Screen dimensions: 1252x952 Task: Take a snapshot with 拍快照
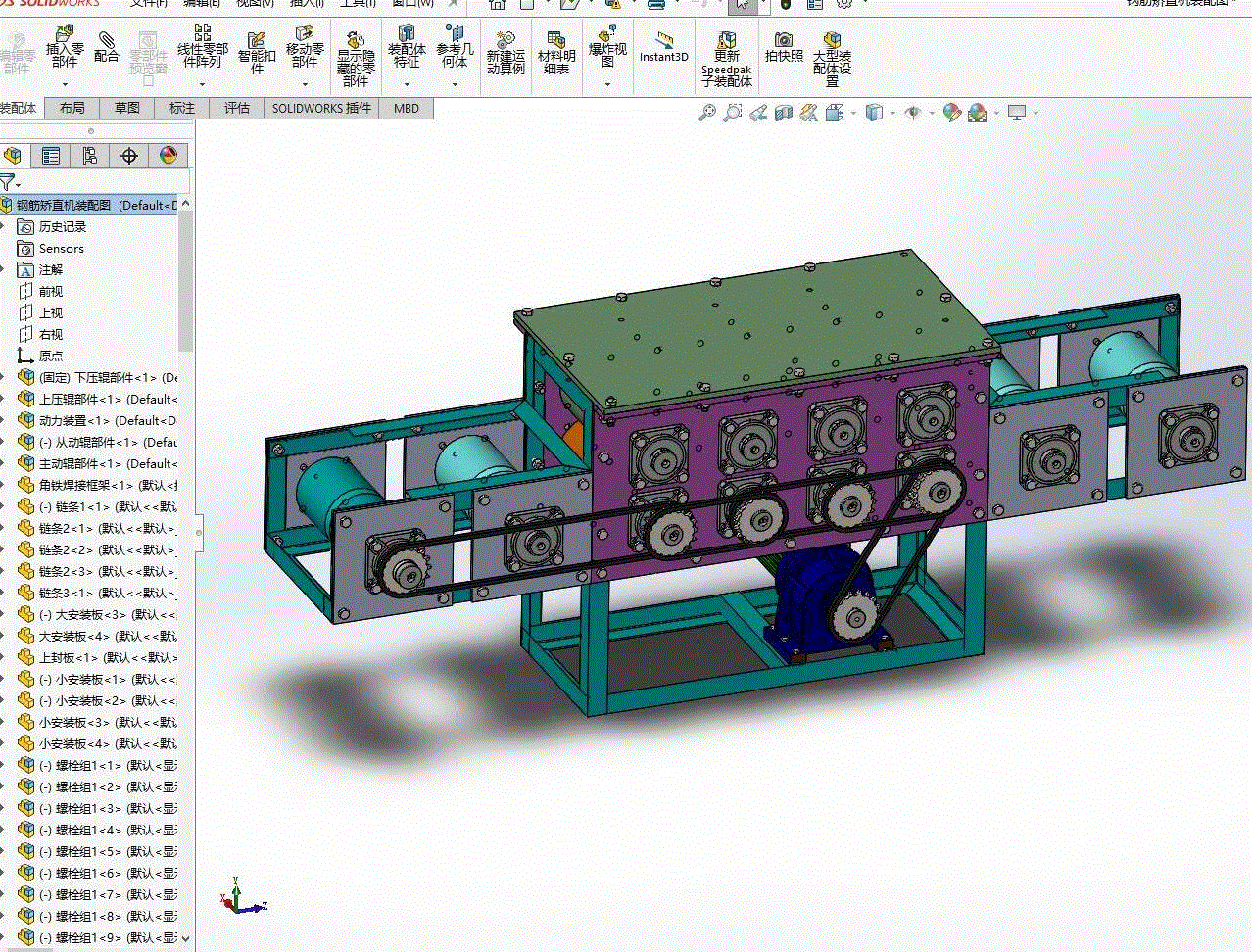[x=784, y=47]
